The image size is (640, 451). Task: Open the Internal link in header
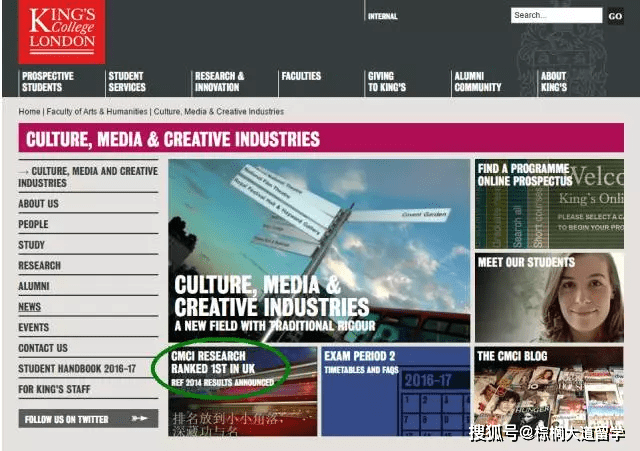point(382,16)
